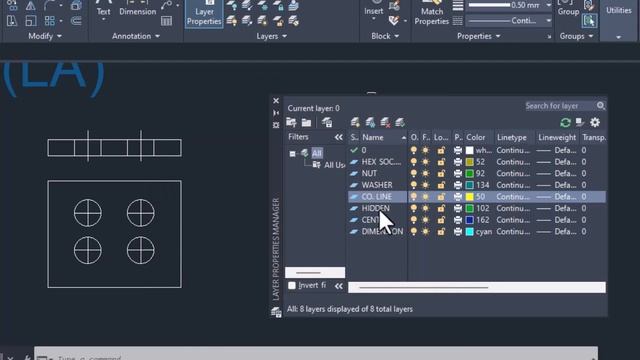The image size is (640, 360).
Task: Click All Used Layers filter icon
Action: pos(317,165)
